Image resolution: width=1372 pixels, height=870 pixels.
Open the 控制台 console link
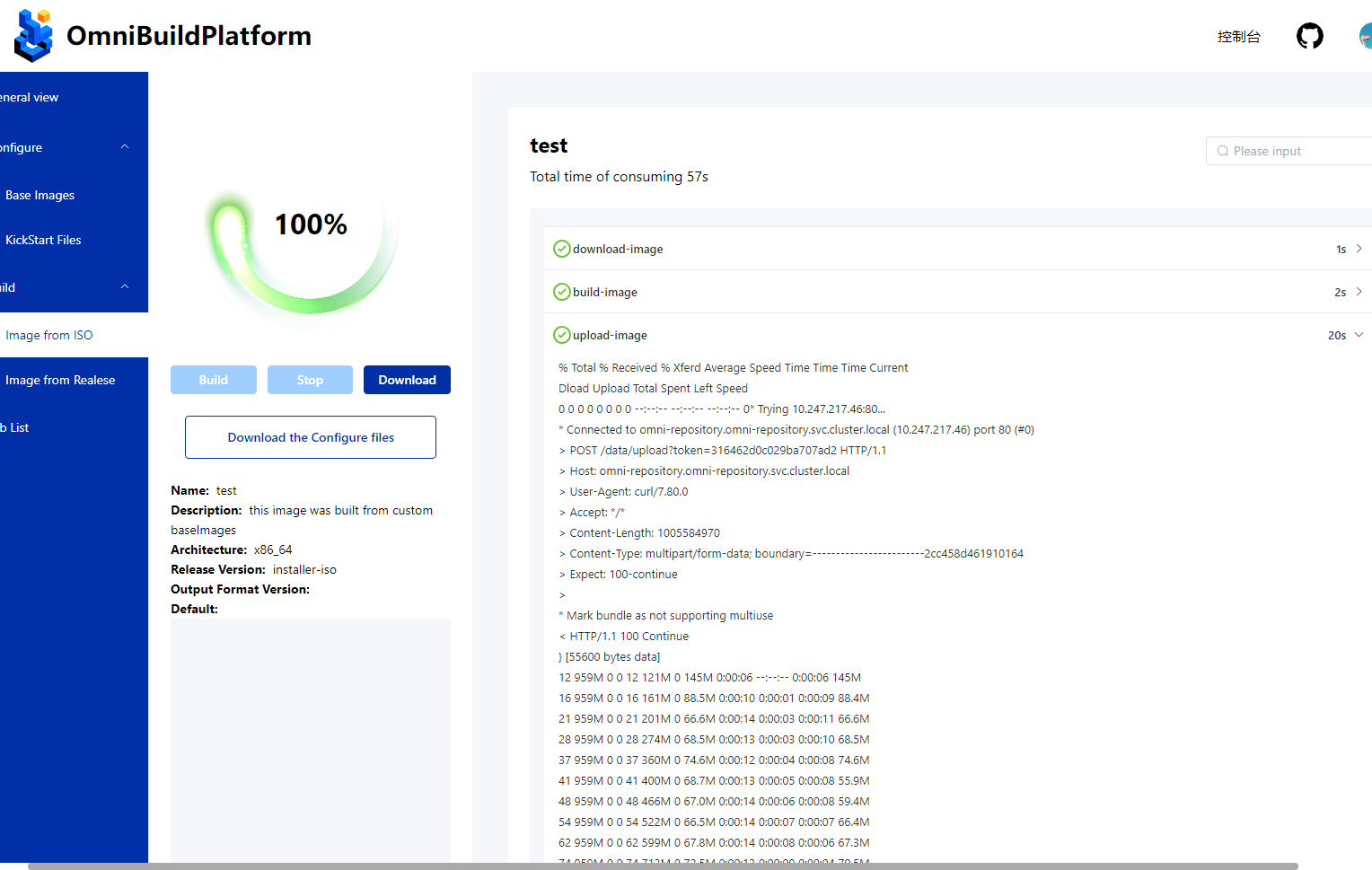[x=1239, y=37]
